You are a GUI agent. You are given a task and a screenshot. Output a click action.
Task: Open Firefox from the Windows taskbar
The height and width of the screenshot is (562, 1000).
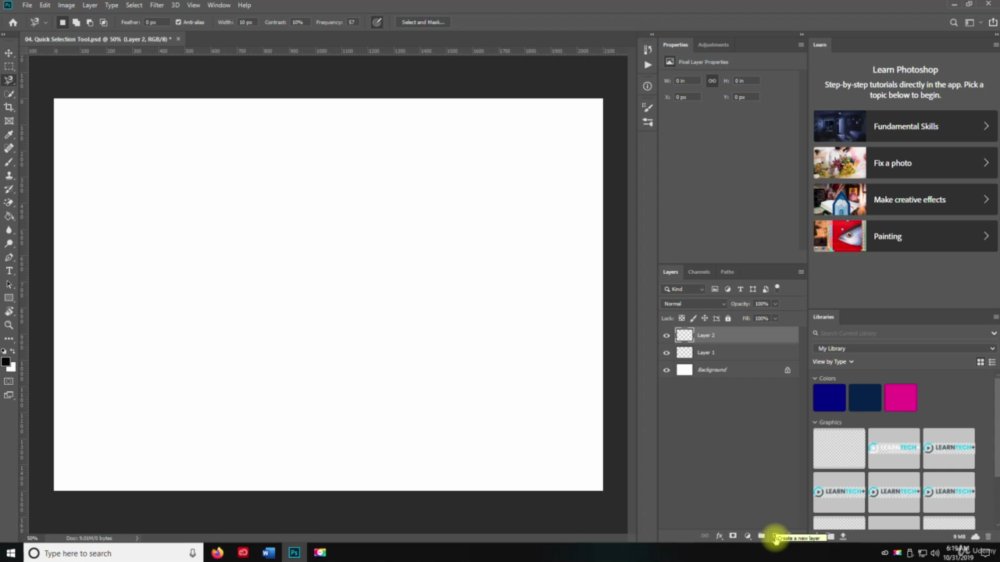pos(217,552)
